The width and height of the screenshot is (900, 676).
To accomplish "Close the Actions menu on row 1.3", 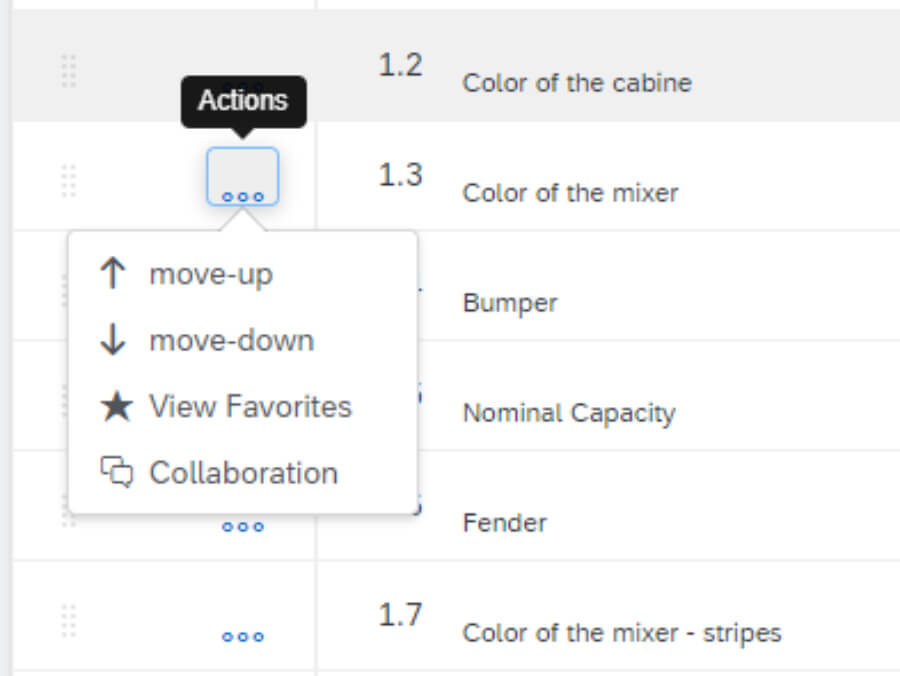I will (243, 177).
